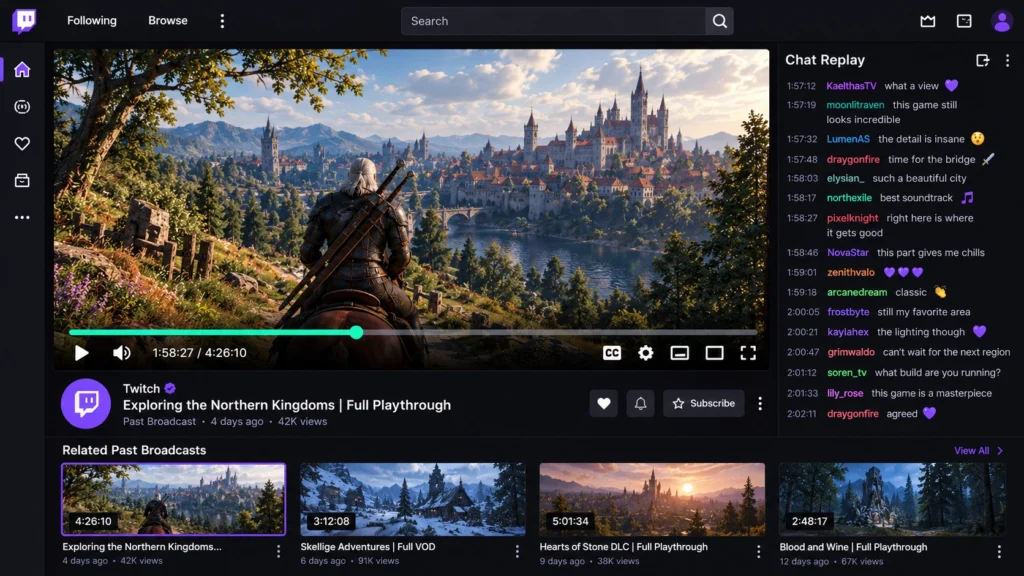Seek using the video progress bar handle
The width and height of the screenshot is (1024, 576).
356,332
